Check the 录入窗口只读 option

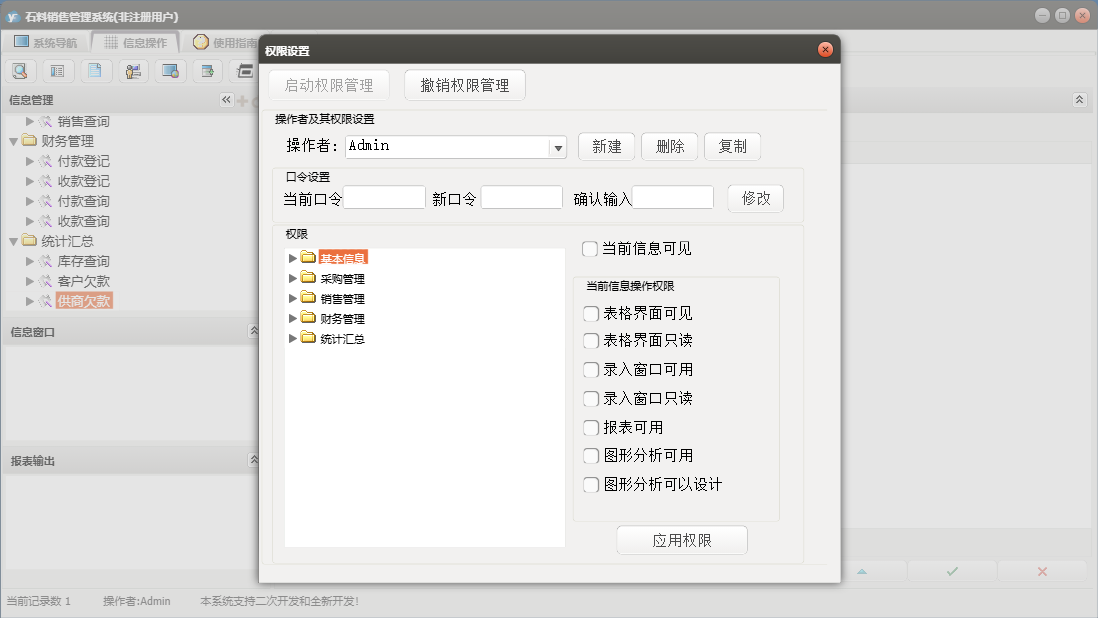(591, 399)
